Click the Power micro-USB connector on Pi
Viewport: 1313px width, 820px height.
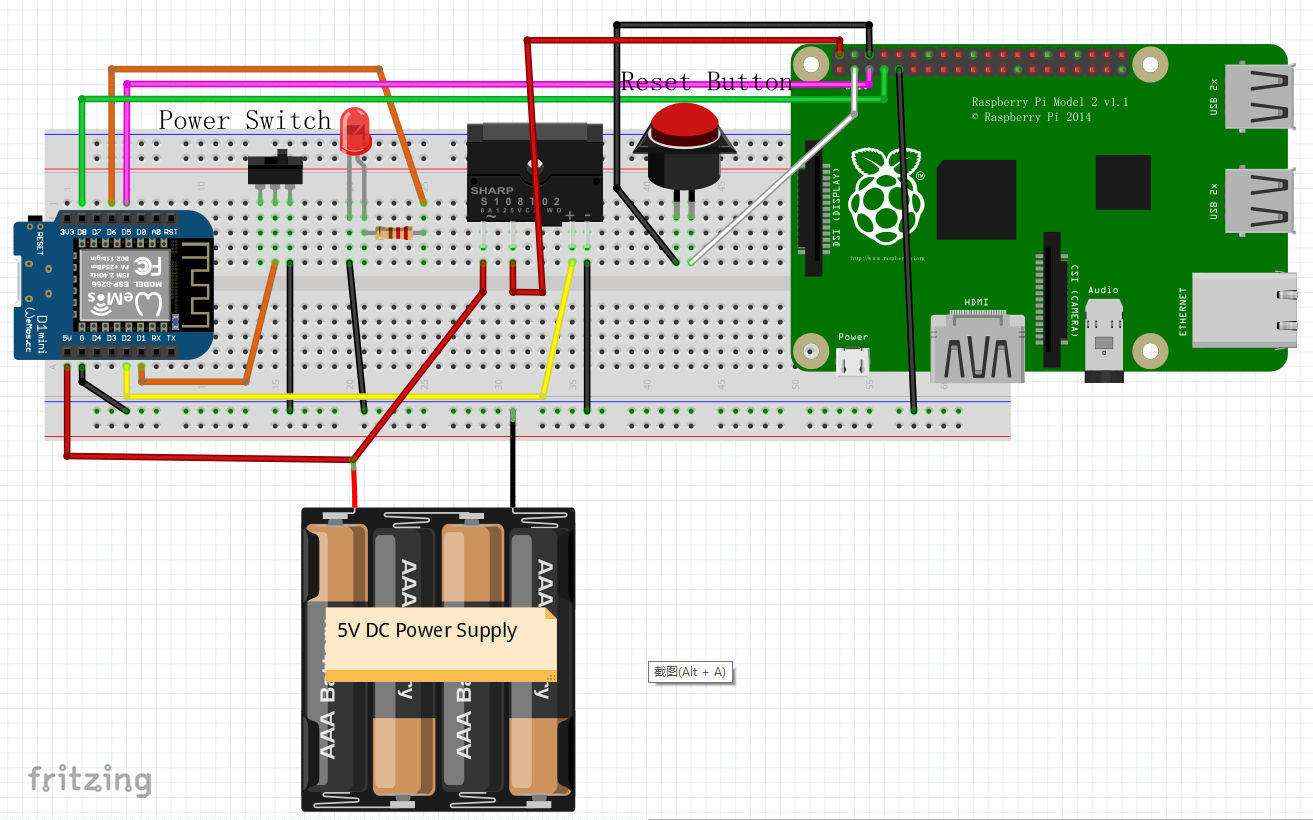pyautogui.click(x=854, y=361)
